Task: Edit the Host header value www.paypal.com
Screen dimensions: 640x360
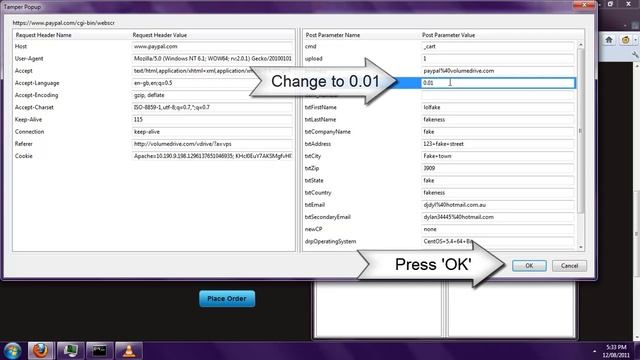Action: click(x=212, y=47)
